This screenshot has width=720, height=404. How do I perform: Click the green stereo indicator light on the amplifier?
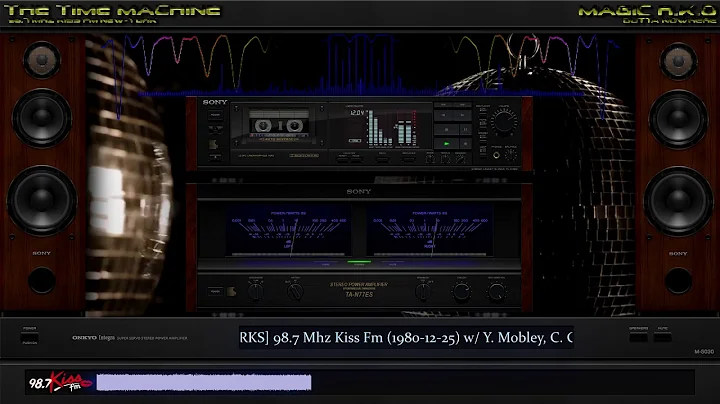click(359, 262)
